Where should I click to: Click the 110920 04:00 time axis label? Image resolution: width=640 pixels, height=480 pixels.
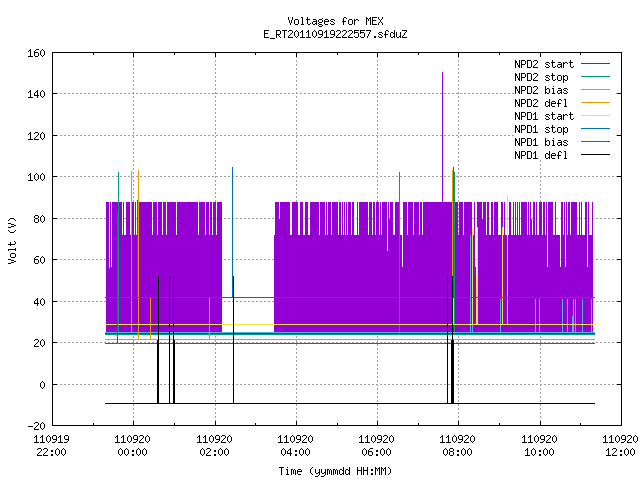[x=295, y=446]
